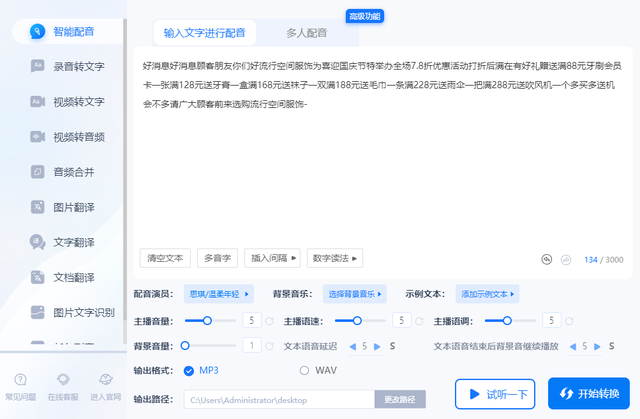Click the undo icon beside character count
This screenshot has height=419, width=640.
click(547, 259)
